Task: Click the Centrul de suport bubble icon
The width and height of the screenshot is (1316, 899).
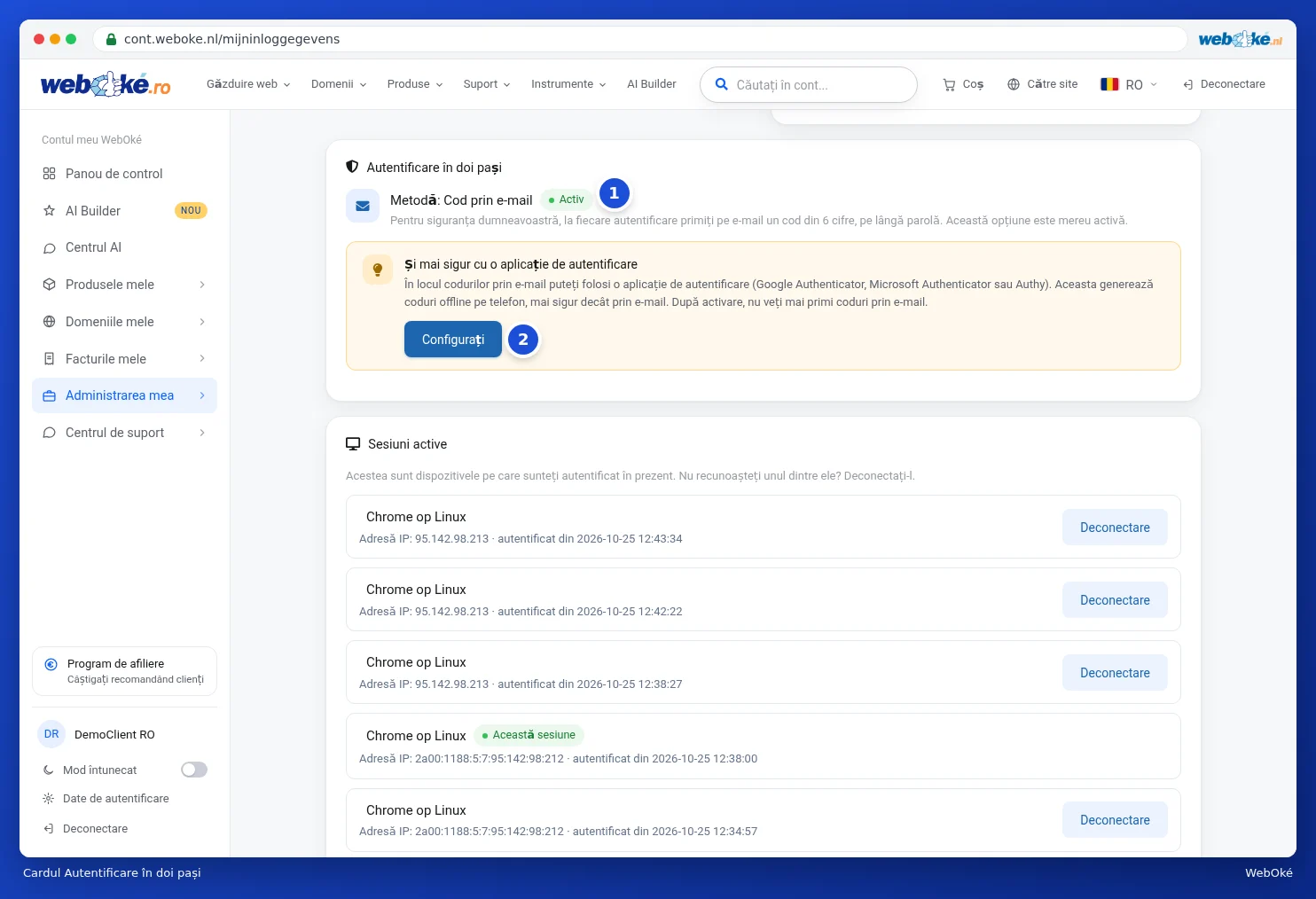Action: (50, 433)
